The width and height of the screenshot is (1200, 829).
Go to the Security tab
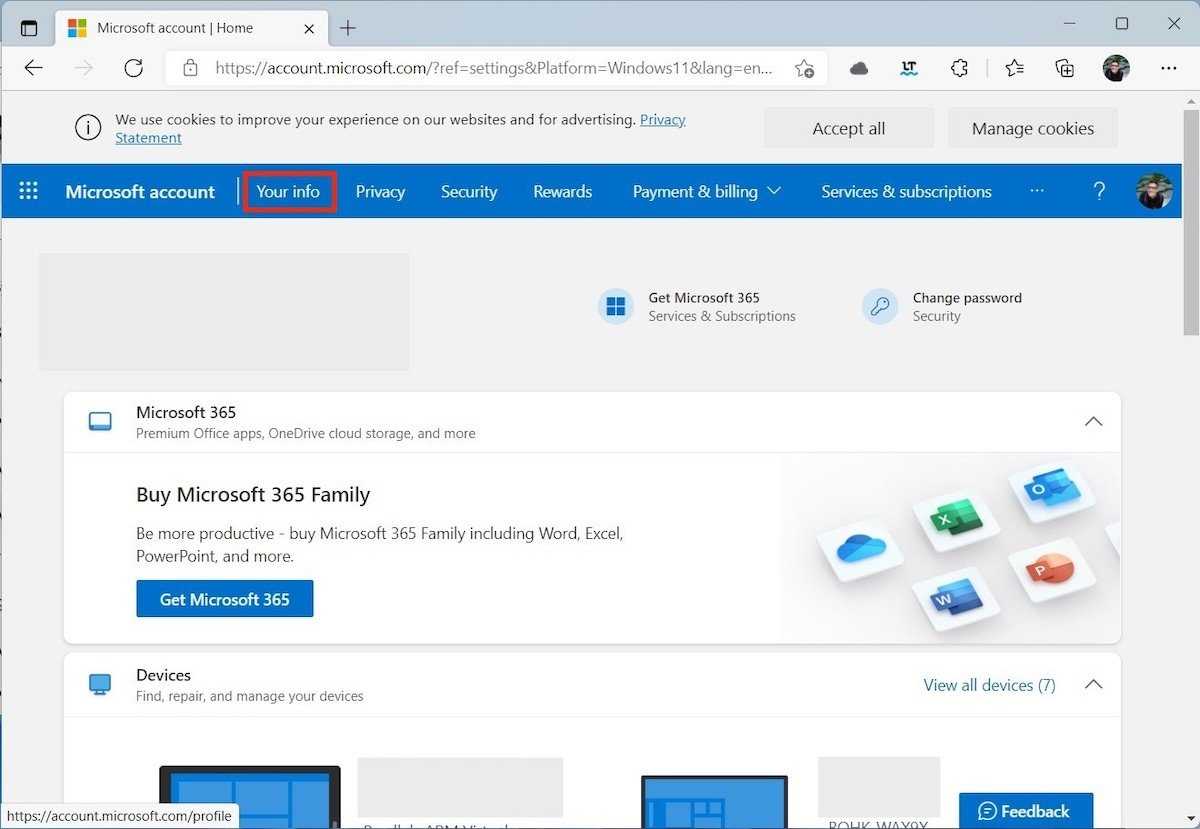coord(468,191)
